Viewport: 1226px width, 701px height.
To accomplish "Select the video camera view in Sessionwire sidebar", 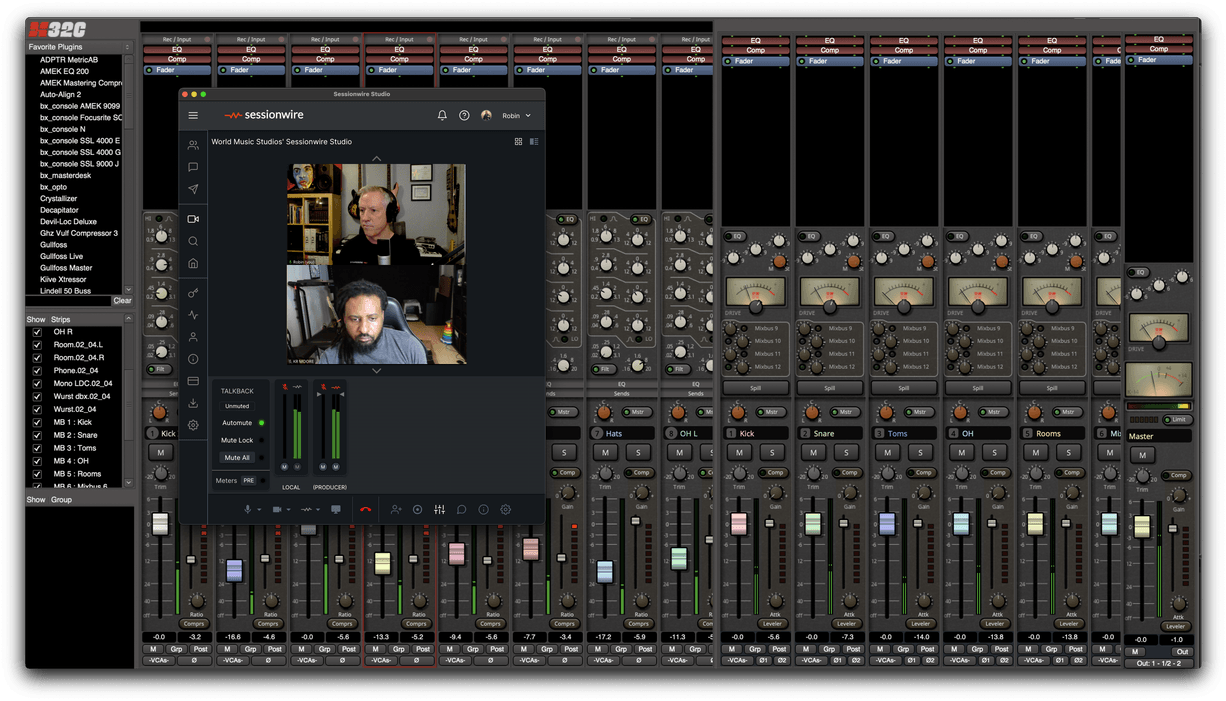I will pos(193,220).
